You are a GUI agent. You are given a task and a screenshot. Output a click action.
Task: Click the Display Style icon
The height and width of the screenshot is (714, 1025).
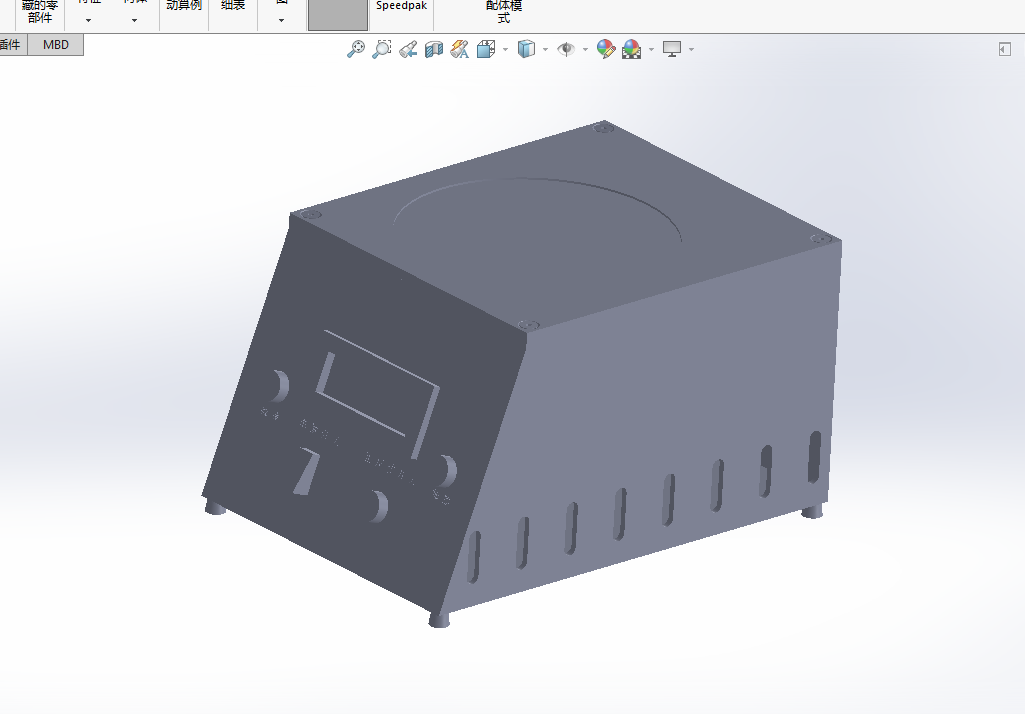tap(526, 49)
